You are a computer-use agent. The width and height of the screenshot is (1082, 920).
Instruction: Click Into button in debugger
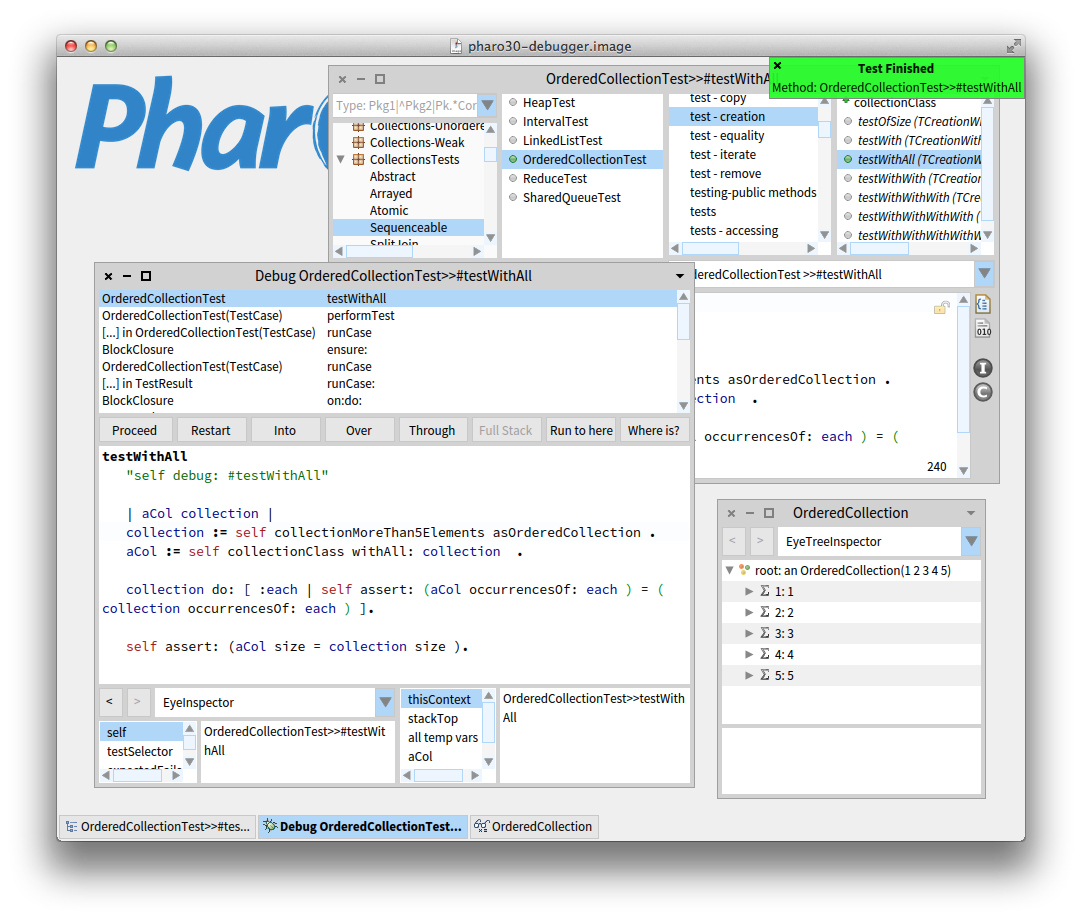pos(285,431)
